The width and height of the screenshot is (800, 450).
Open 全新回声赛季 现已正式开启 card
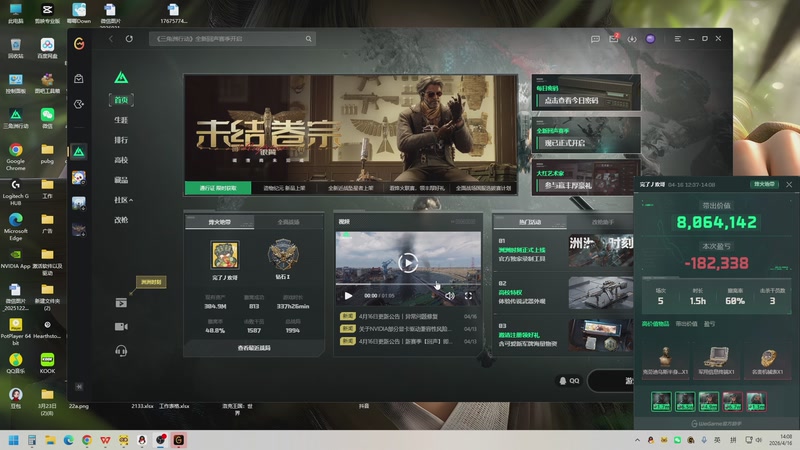tap(586, 135)
